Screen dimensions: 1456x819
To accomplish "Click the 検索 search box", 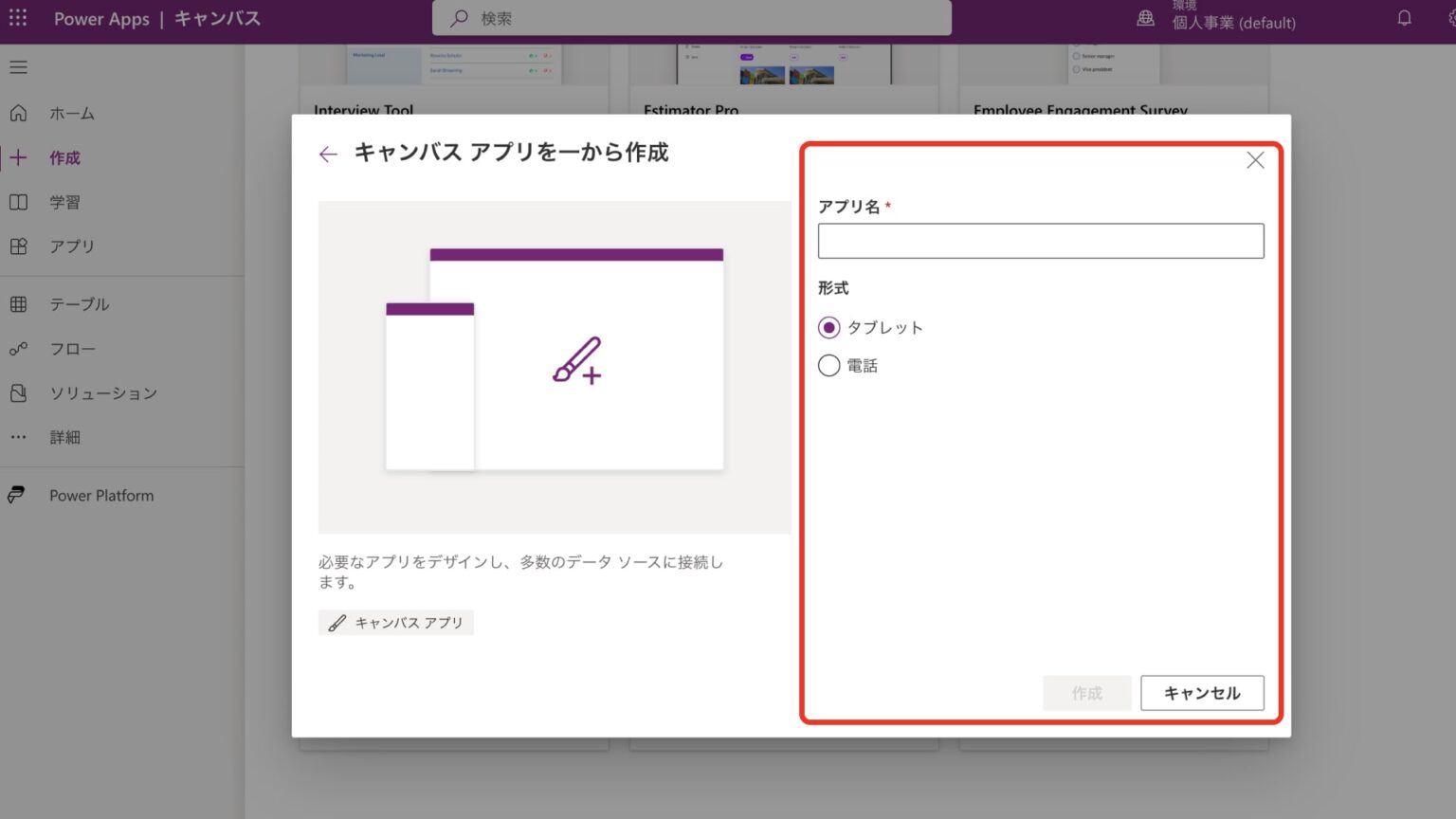I will point(692,18).
